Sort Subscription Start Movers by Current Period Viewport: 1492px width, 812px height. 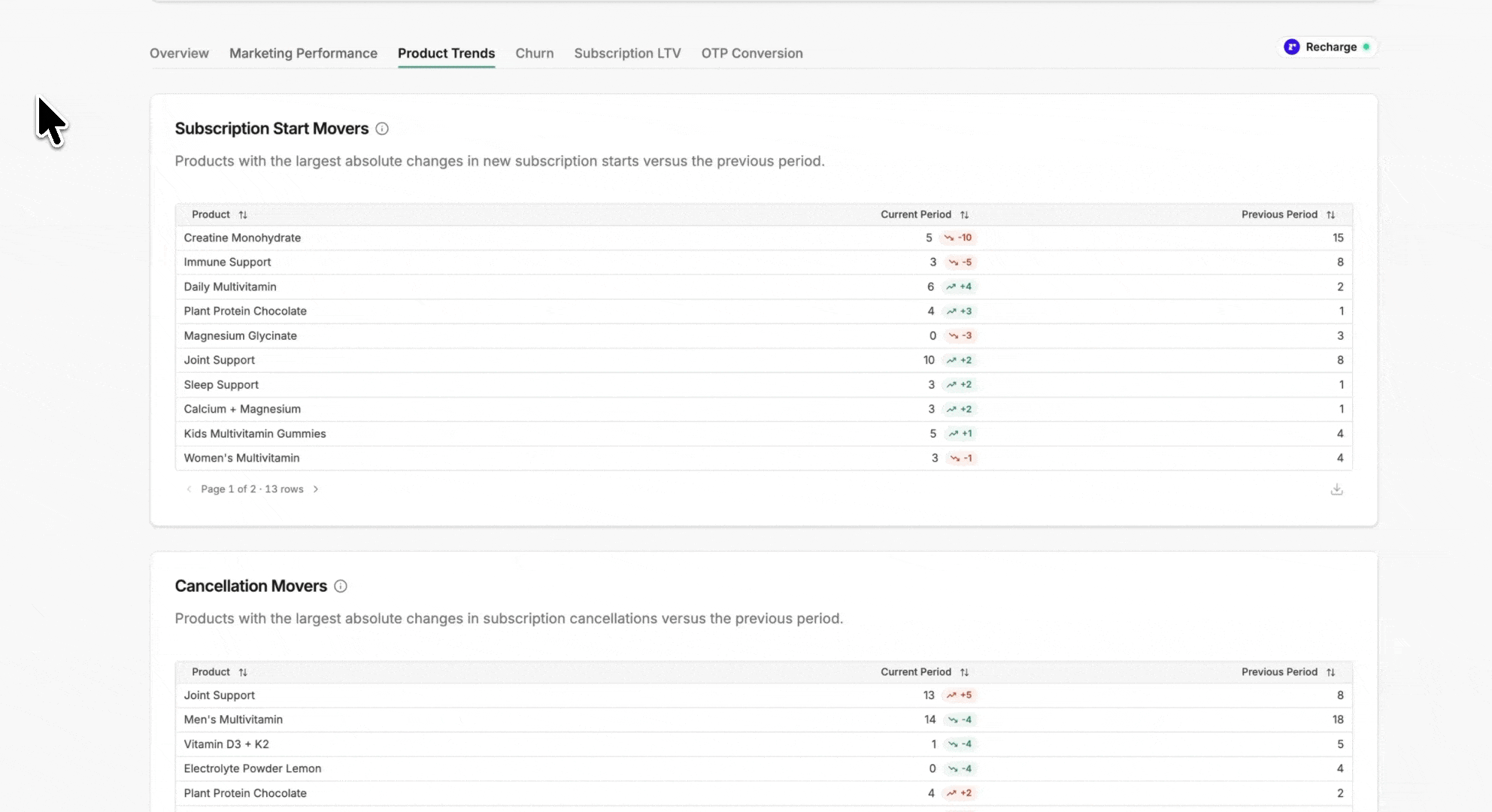(x=964, y=215)
